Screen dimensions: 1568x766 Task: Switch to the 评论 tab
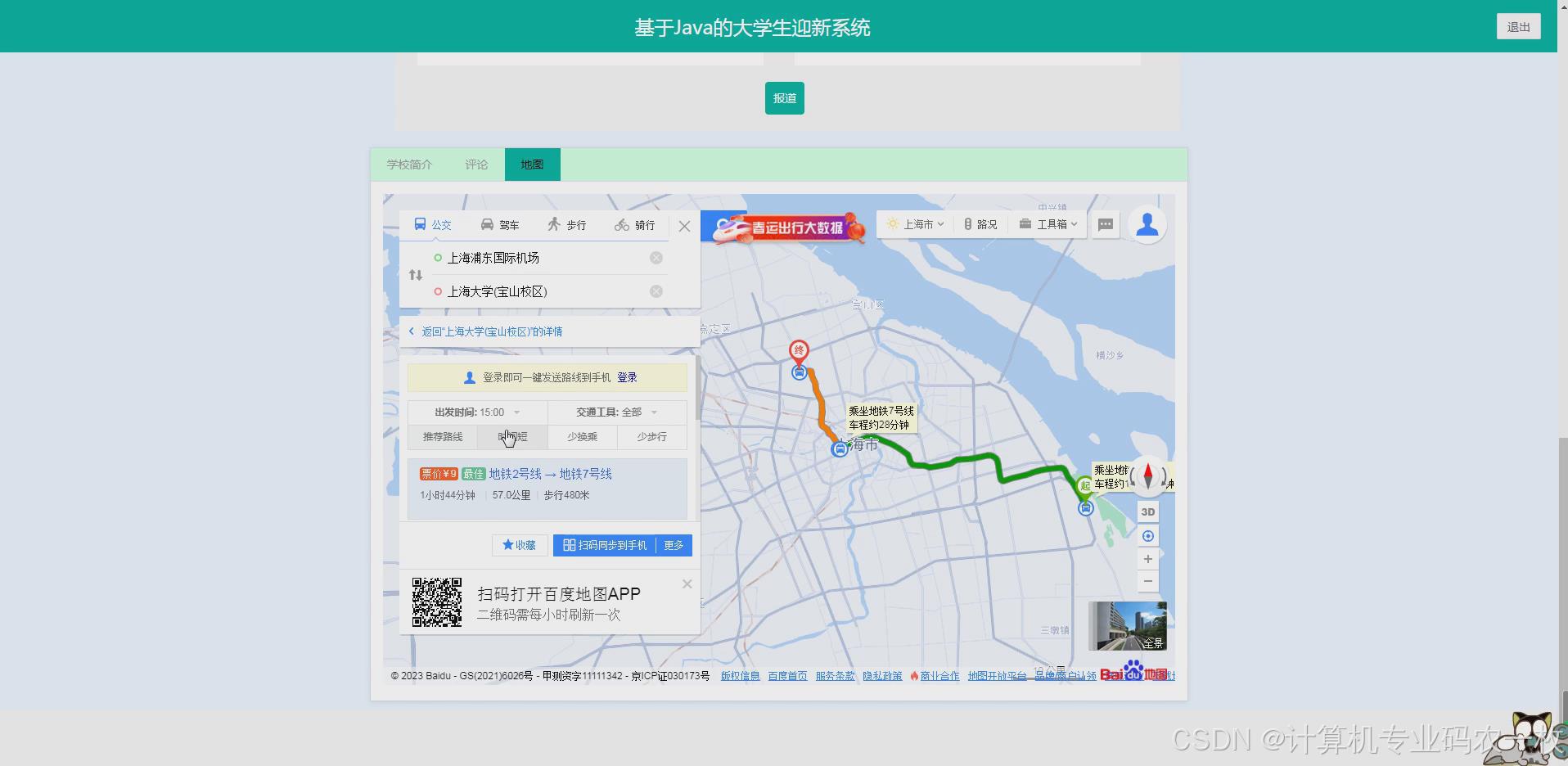coord(476,164)
